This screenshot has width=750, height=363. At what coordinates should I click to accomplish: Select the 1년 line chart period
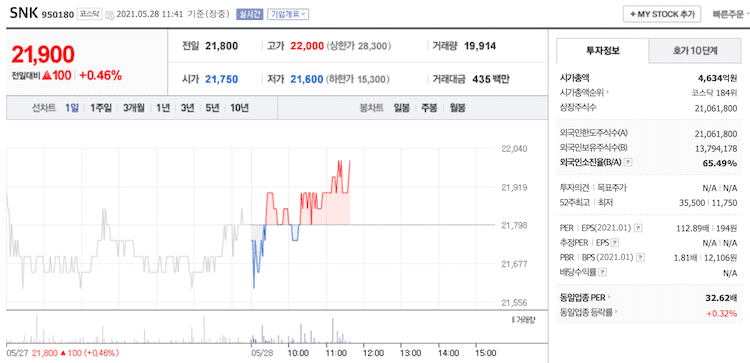pyautogui.click(x=163, y=108)
